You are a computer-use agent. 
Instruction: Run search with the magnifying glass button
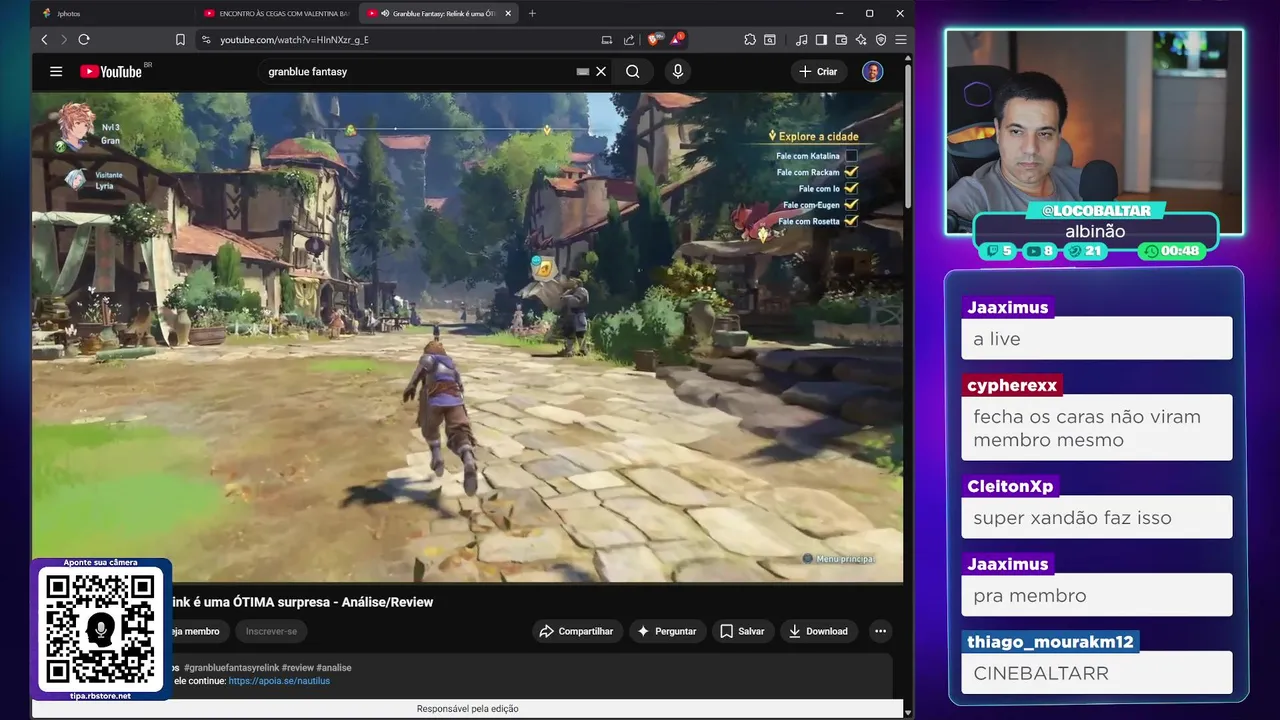click(x=633, y=71)
